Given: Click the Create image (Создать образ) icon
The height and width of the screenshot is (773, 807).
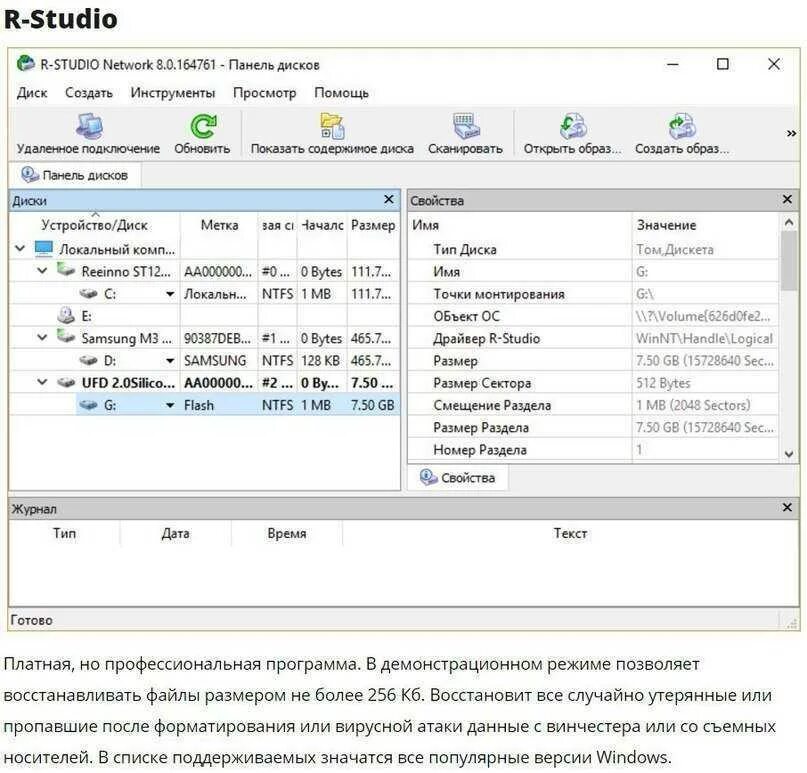Looking at the screenshot, I should click(x=681, y=126).
